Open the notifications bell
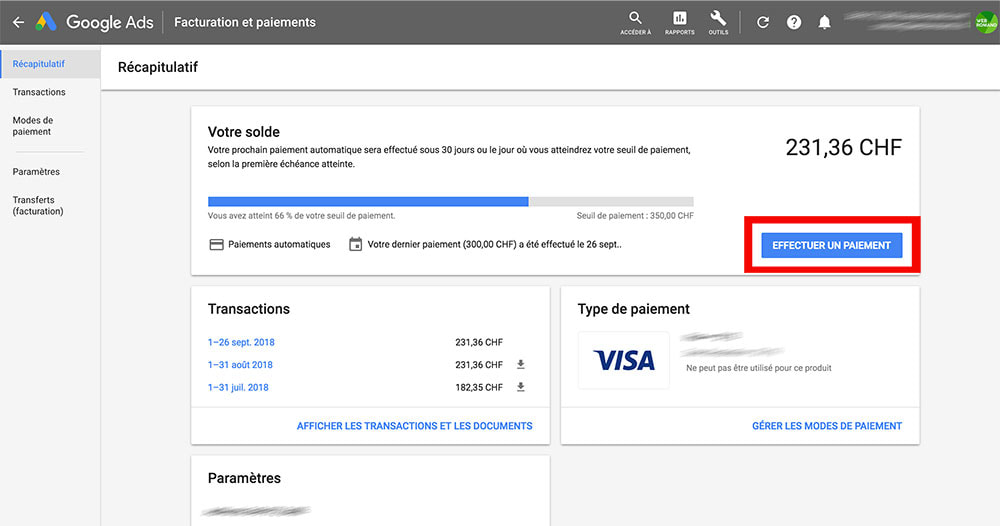 click(824, 22)
